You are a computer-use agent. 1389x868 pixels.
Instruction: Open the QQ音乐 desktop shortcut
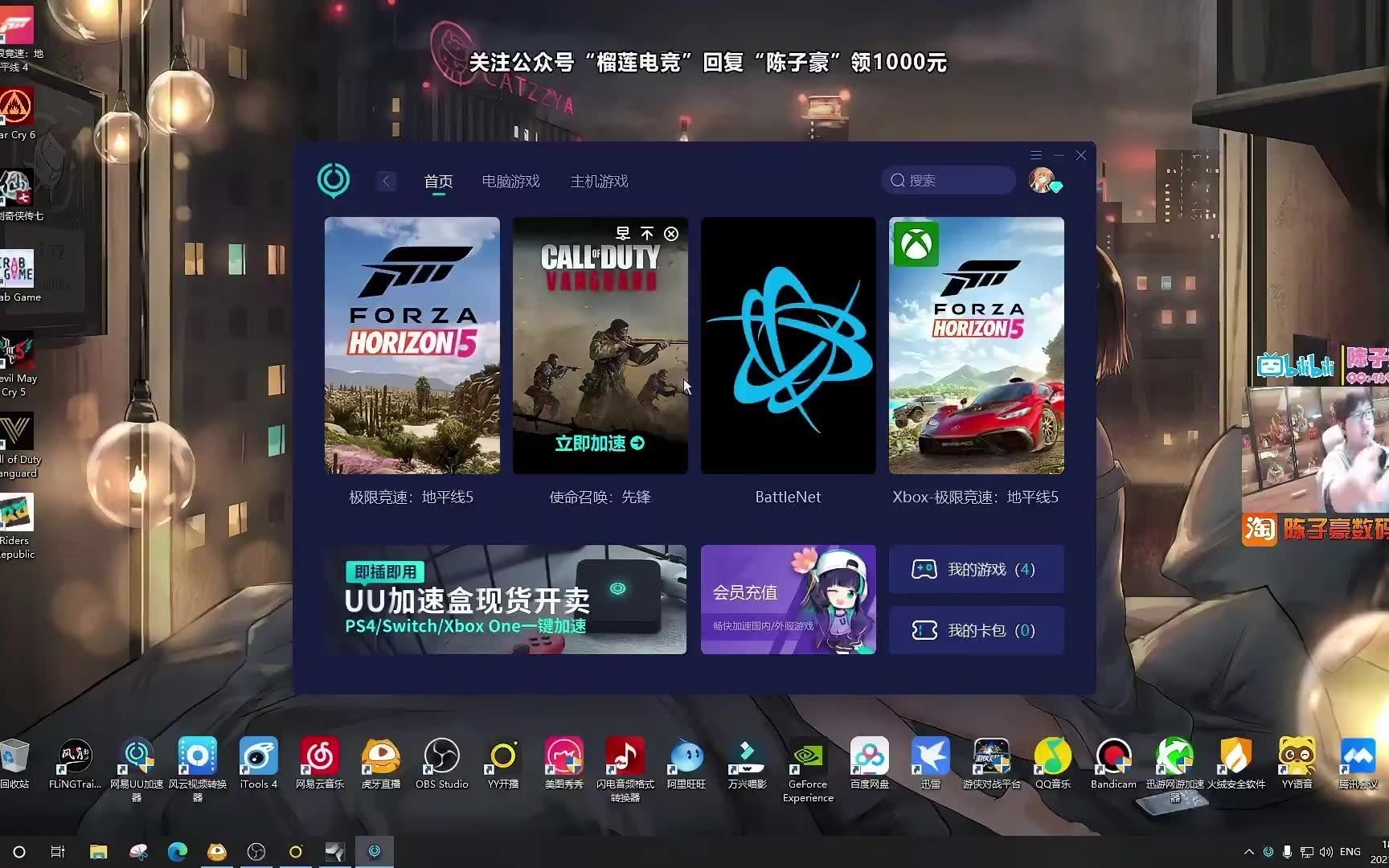coord(1053,764)
